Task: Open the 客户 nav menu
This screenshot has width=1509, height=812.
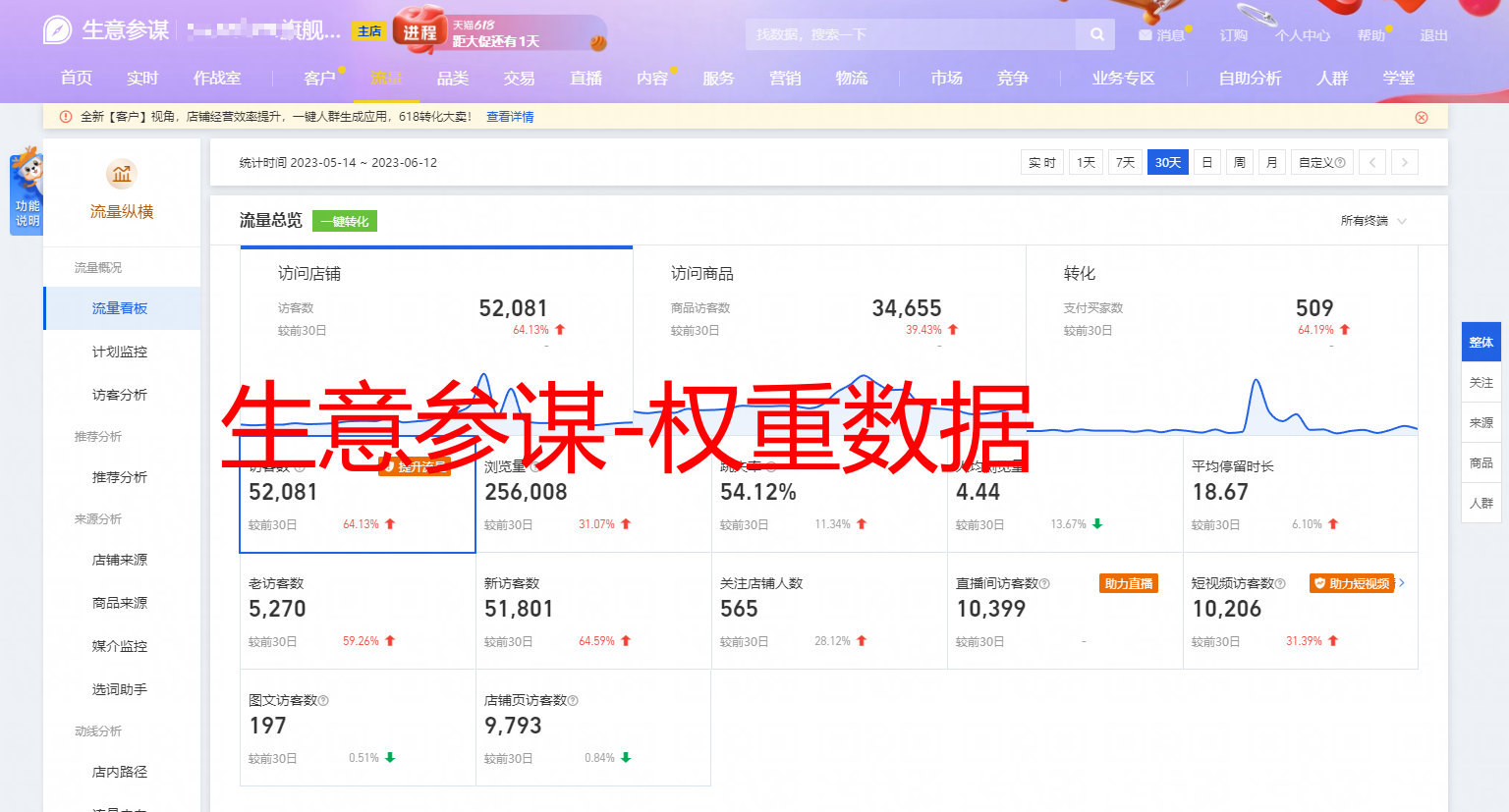Action: pyautogui.click(x=320, y=78)
